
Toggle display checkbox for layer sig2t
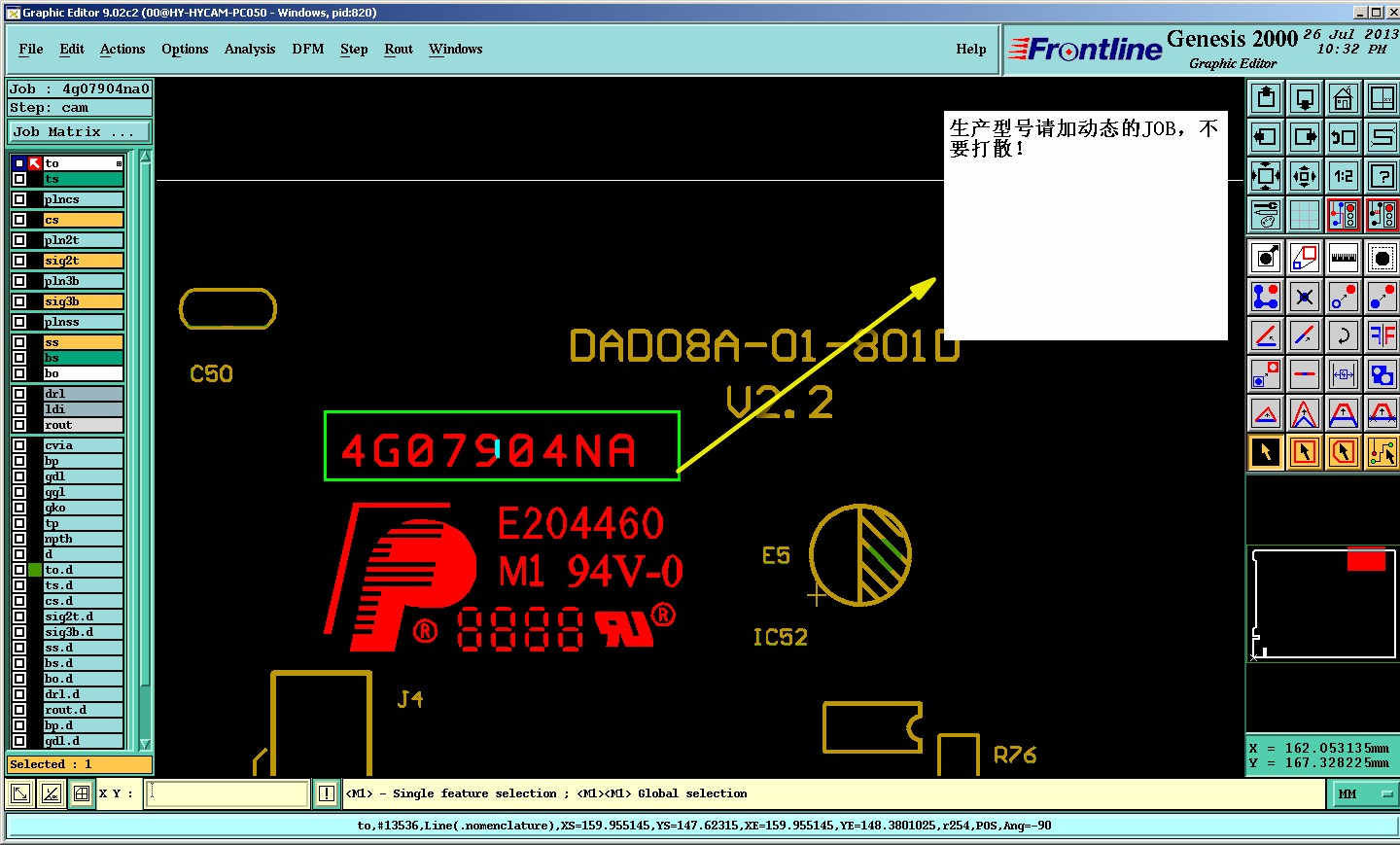[x=19, y=261]
